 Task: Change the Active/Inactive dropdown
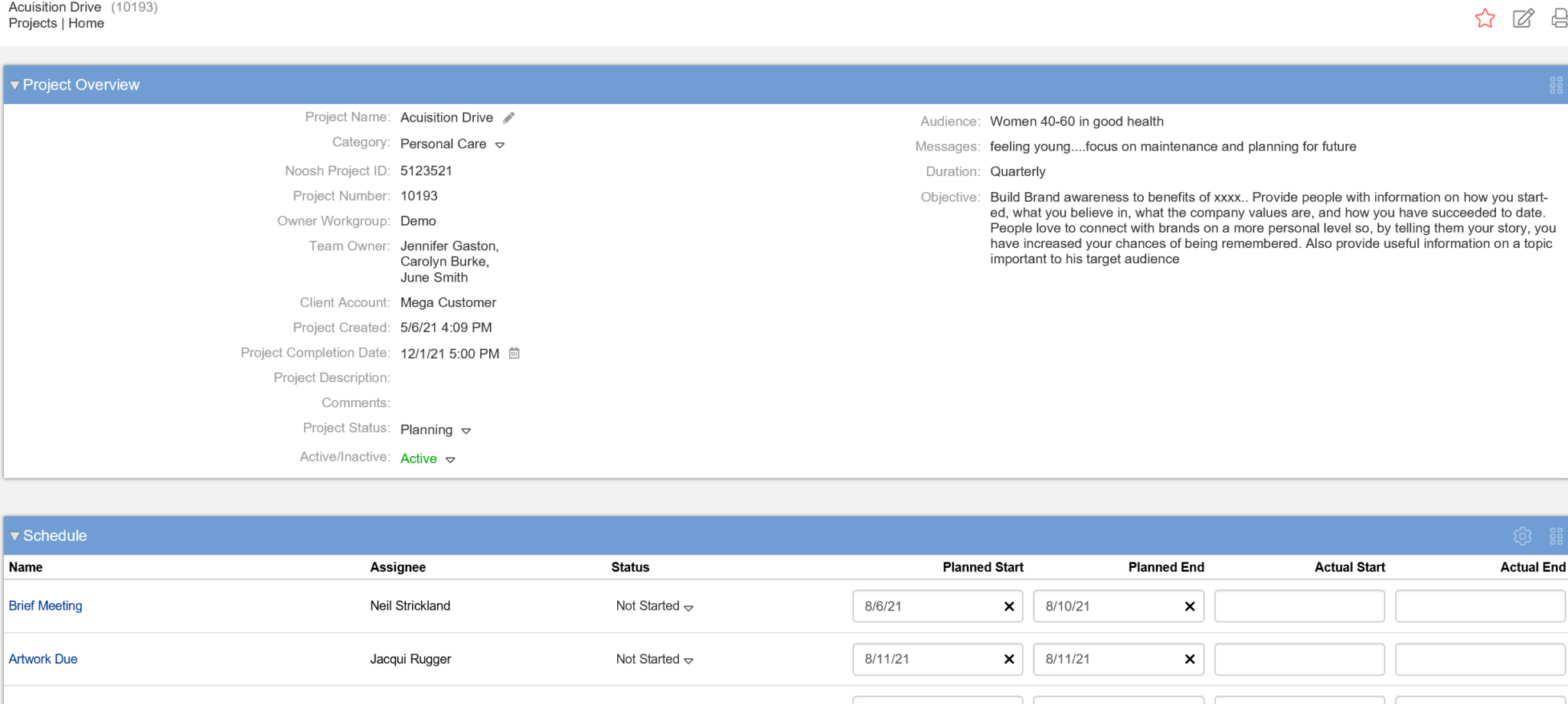point(450,460)
